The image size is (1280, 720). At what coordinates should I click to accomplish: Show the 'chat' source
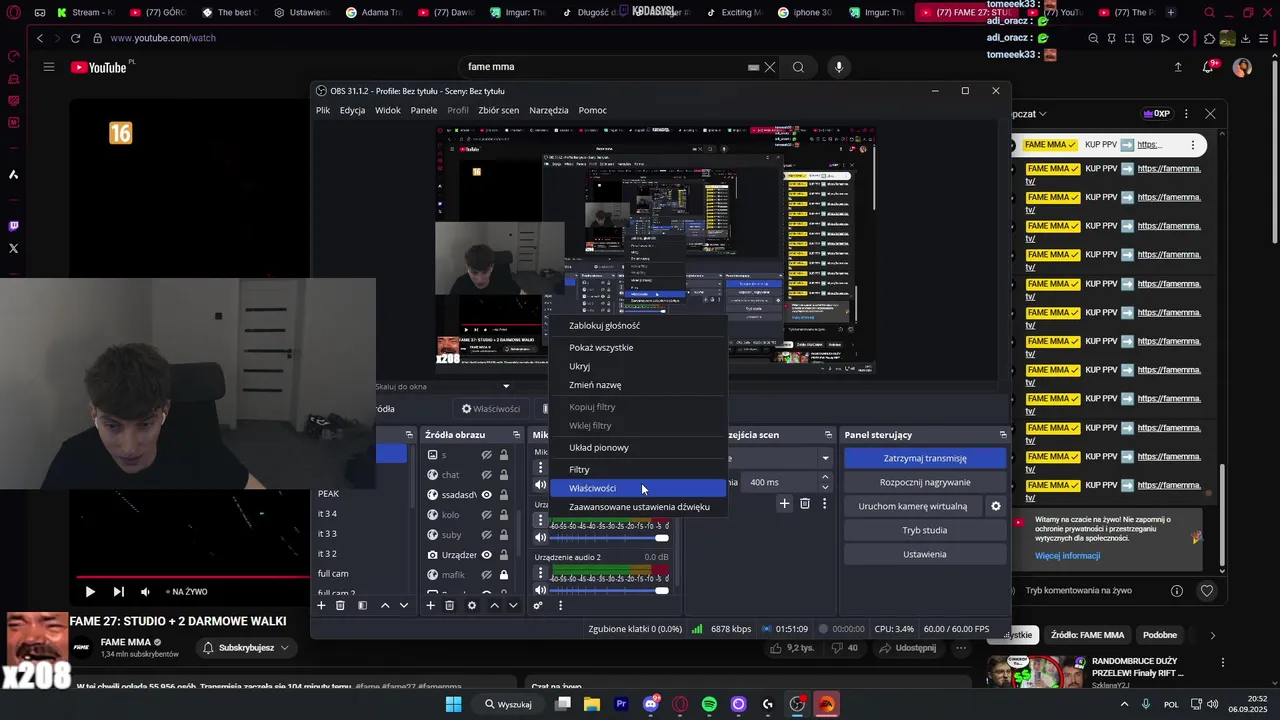coord(487,475)
